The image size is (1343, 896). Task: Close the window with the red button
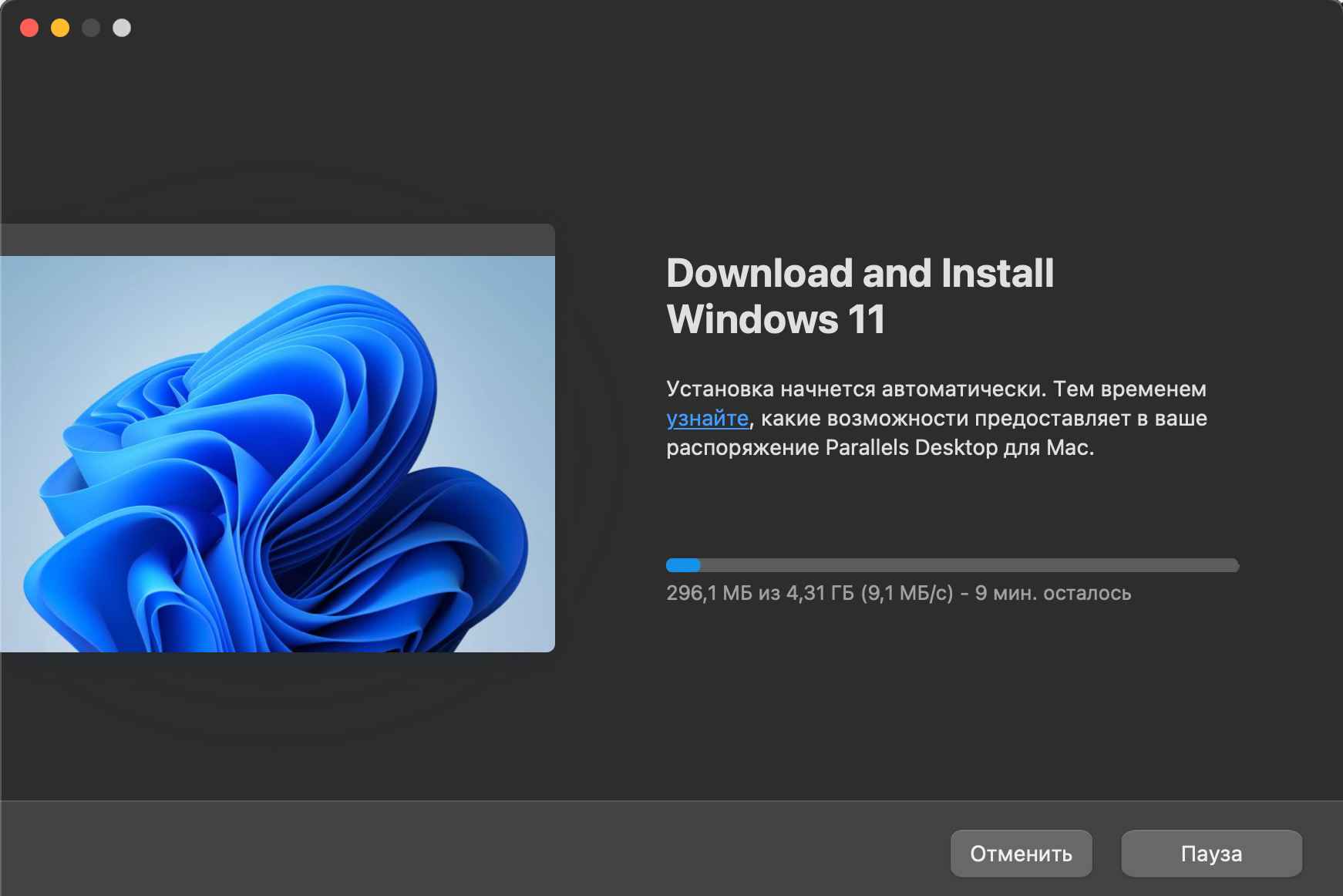(29, 28)
